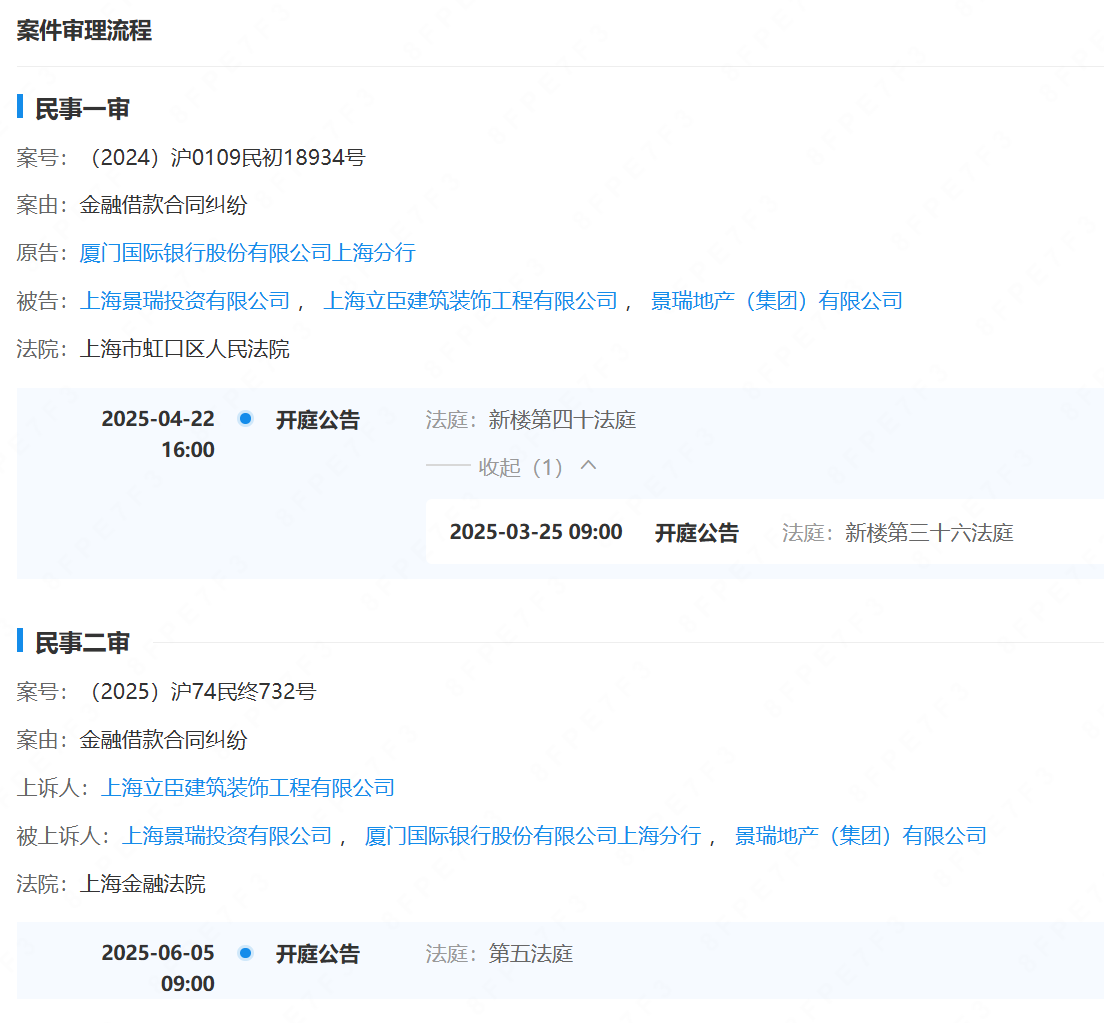Click the date 2025-06-05 09:00

[158, 968]
